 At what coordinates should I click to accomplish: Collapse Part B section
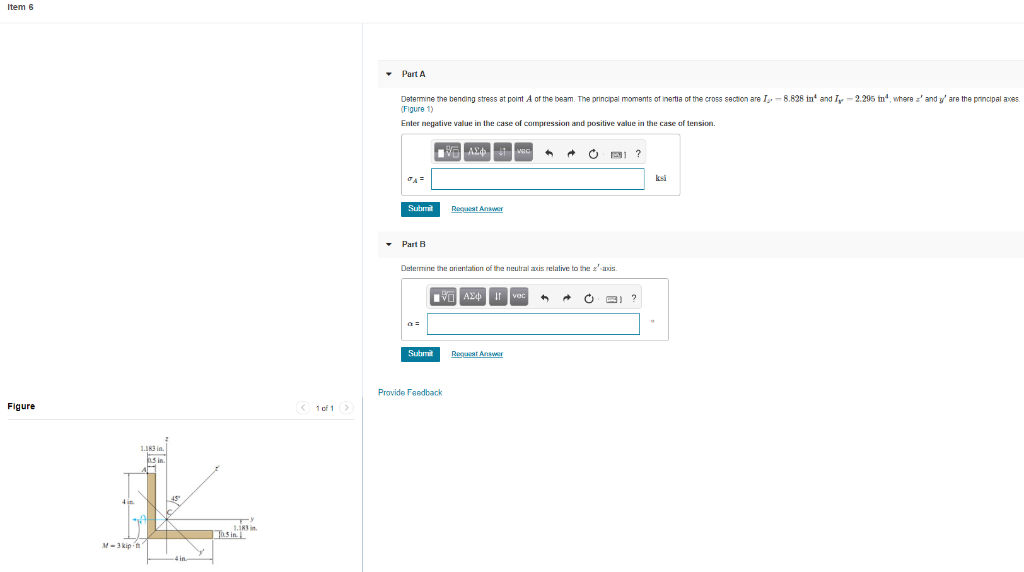coord(389,244)
